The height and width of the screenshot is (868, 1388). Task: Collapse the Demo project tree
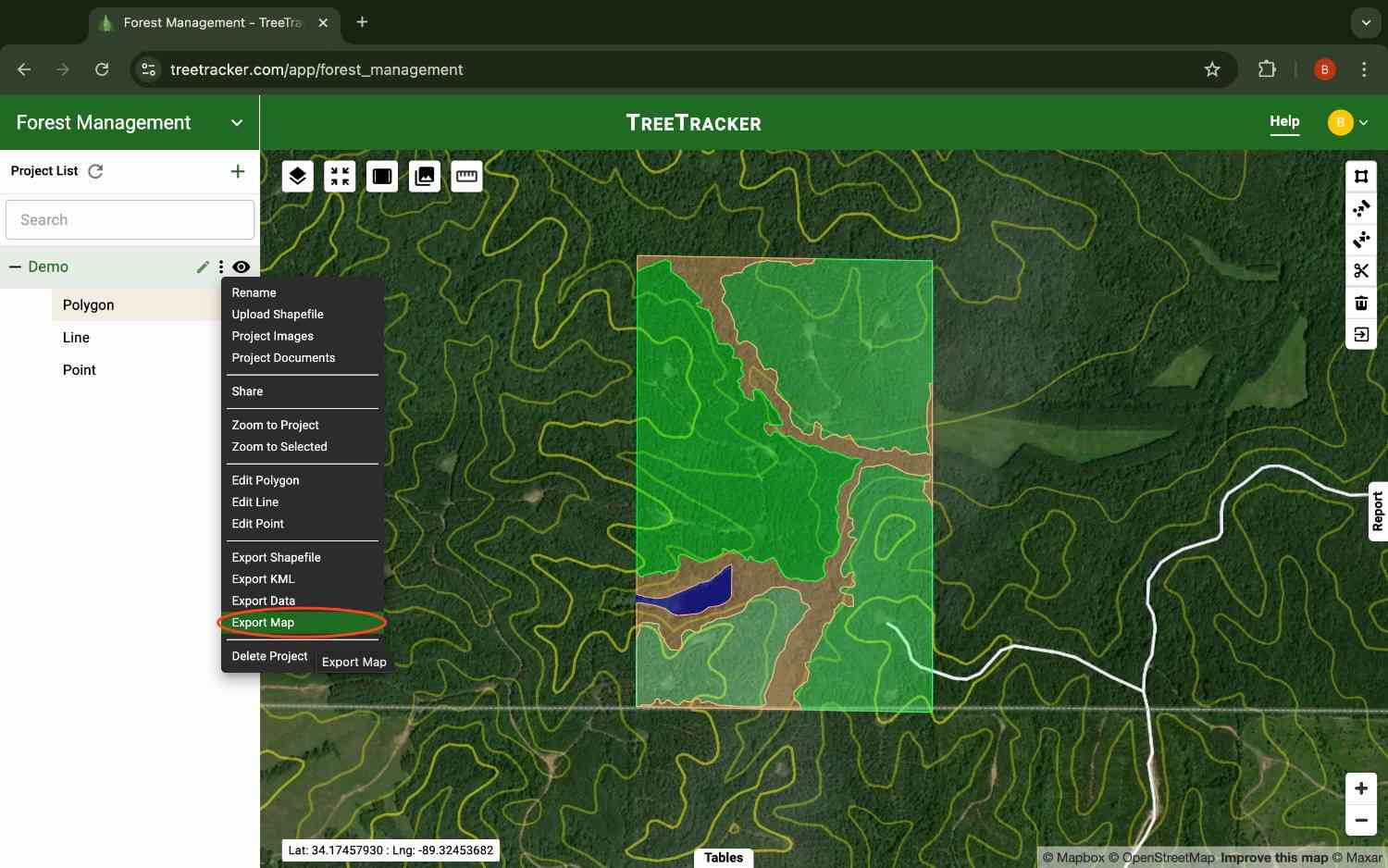click(x=15, y=267)
